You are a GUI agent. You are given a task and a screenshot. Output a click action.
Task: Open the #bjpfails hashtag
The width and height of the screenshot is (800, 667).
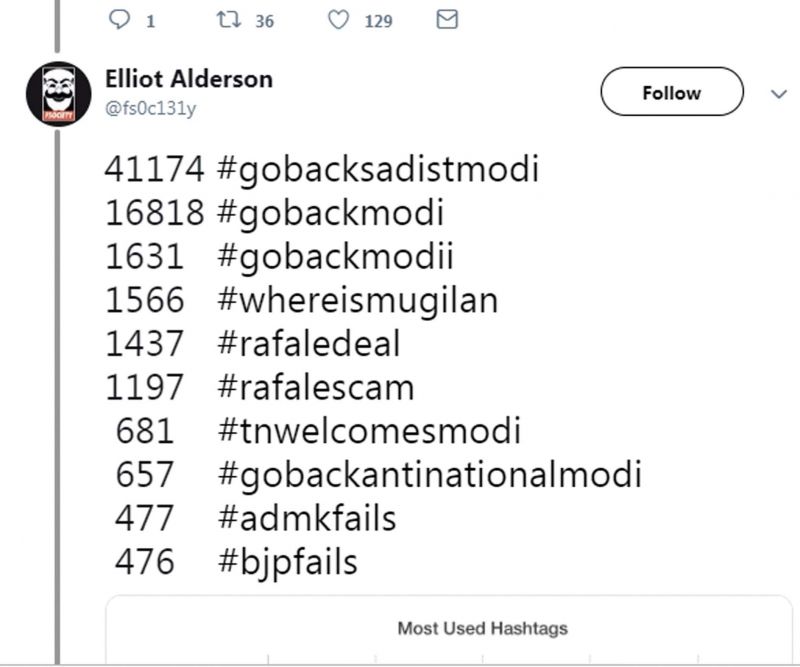(x=287, y=563)
